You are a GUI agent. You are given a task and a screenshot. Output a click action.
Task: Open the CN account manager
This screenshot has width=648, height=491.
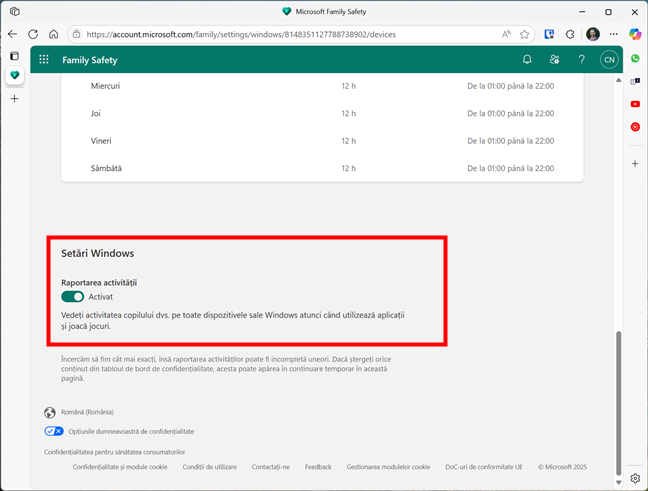609,60
